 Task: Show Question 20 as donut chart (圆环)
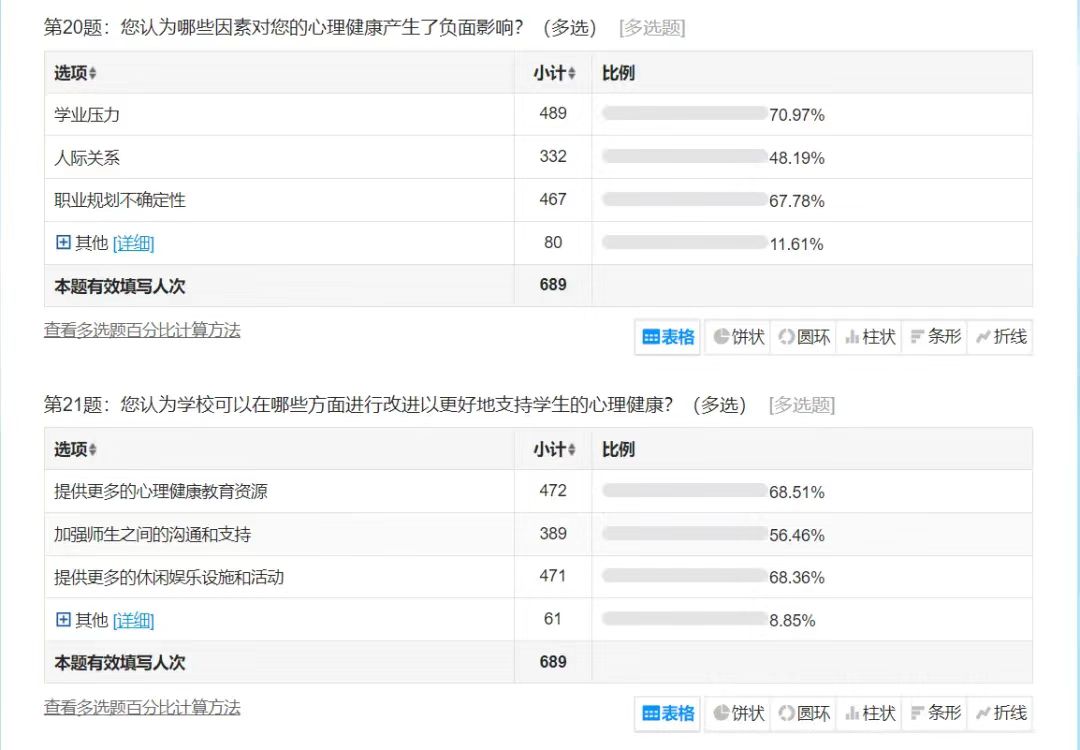tap(804, 337)
